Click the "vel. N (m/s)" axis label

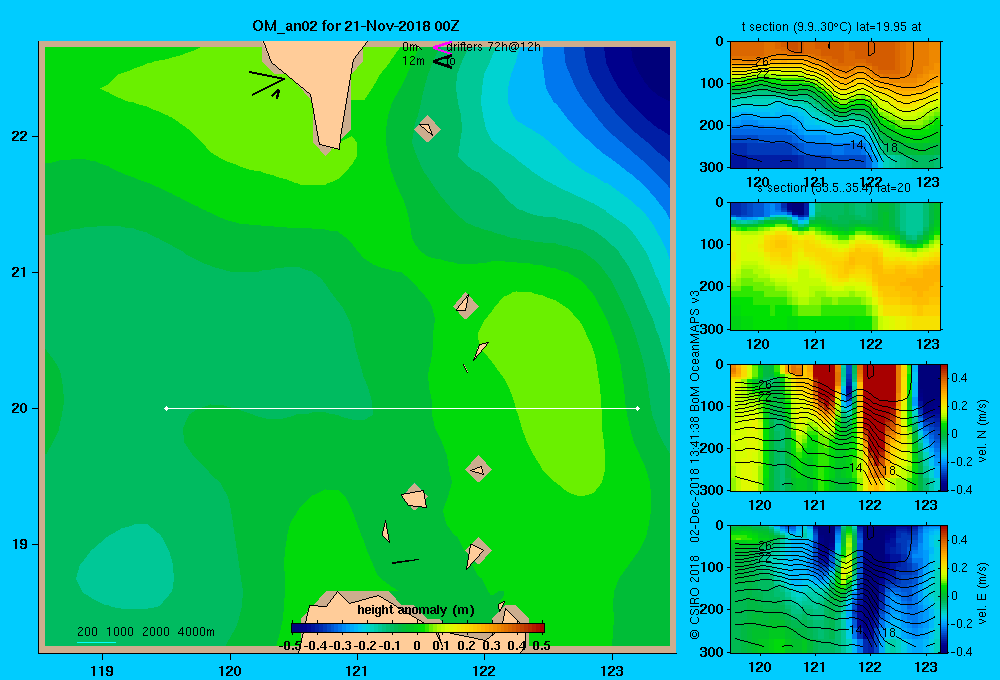coord(982,431)
